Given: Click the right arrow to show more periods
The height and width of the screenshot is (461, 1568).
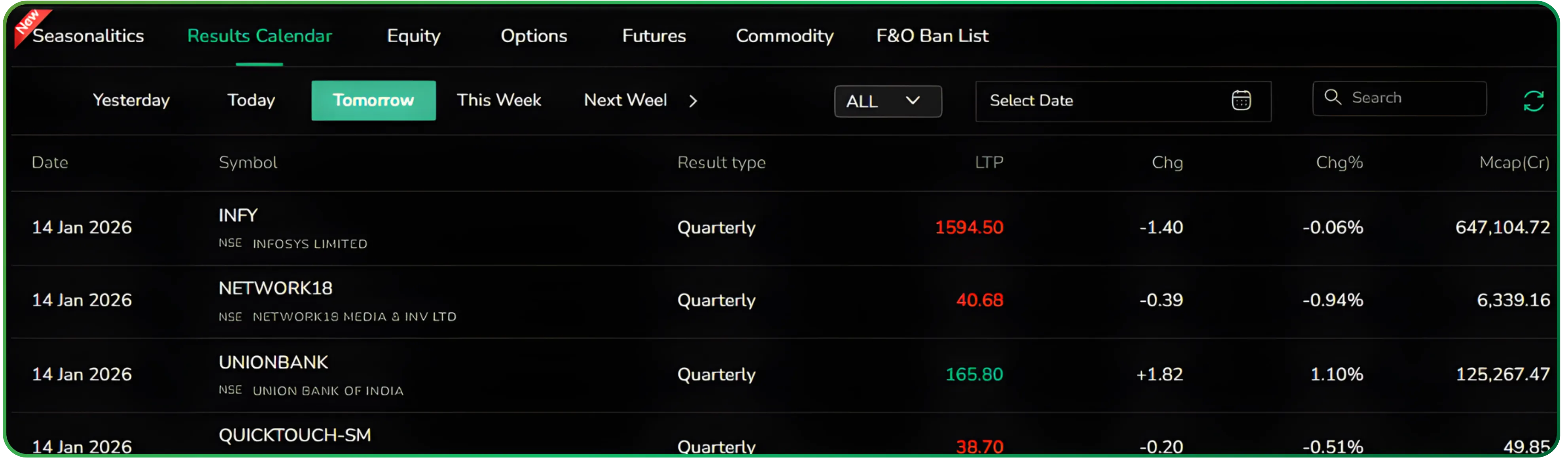Looking at the screenshot, I should pyautogui.click(x=693, y=101).
